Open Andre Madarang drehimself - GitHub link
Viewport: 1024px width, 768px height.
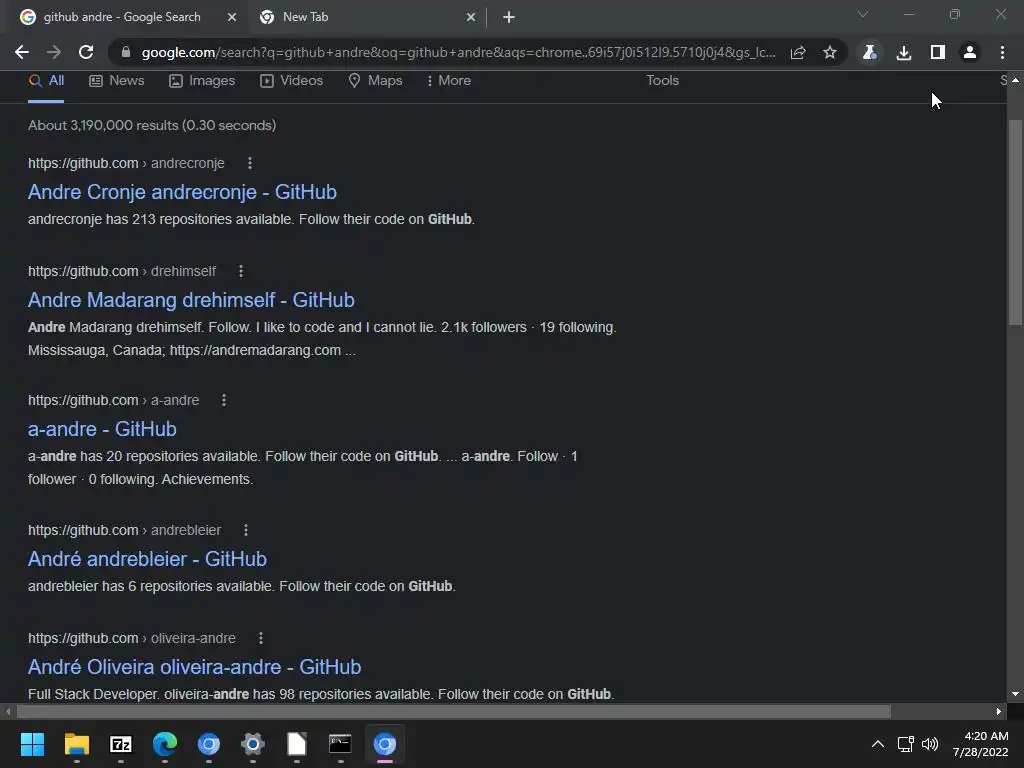[191, 300]
